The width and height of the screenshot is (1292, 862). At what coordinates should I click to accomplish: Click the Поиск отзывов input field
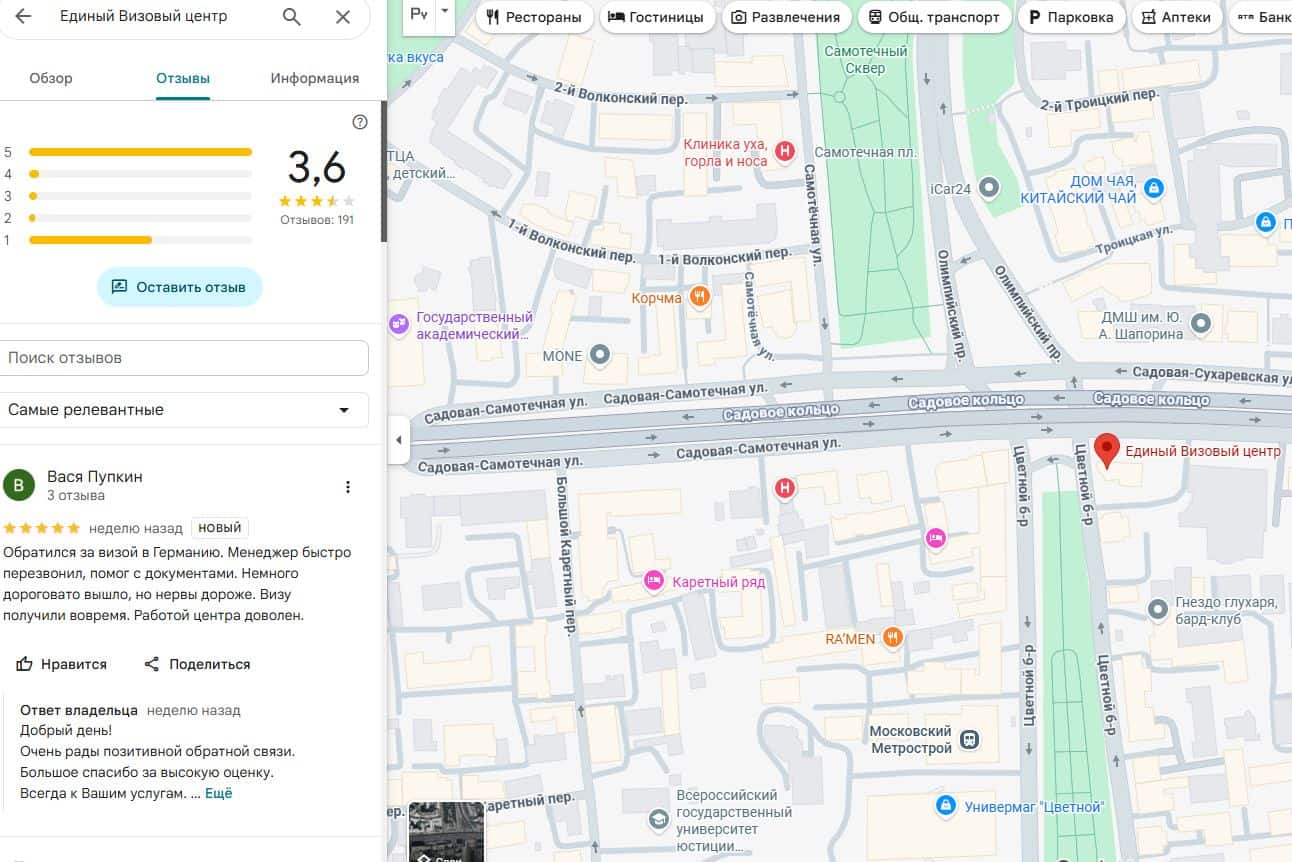click(184, 358)
